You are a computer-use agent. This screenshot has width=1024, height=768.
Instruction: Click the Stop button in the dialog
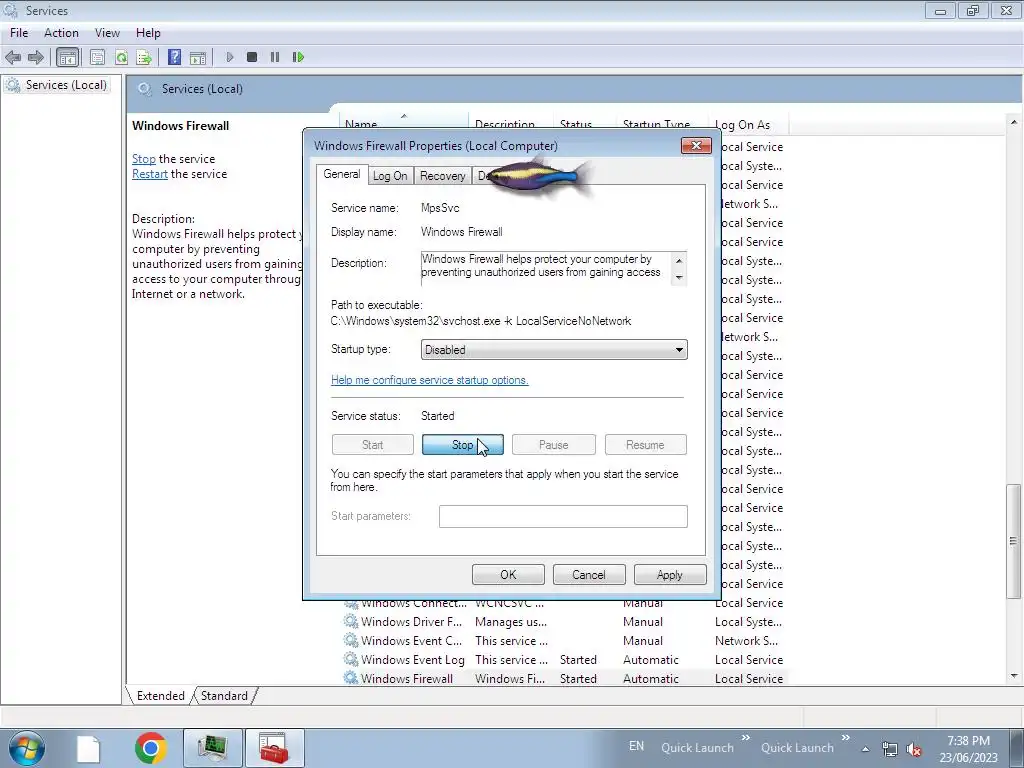462,445
